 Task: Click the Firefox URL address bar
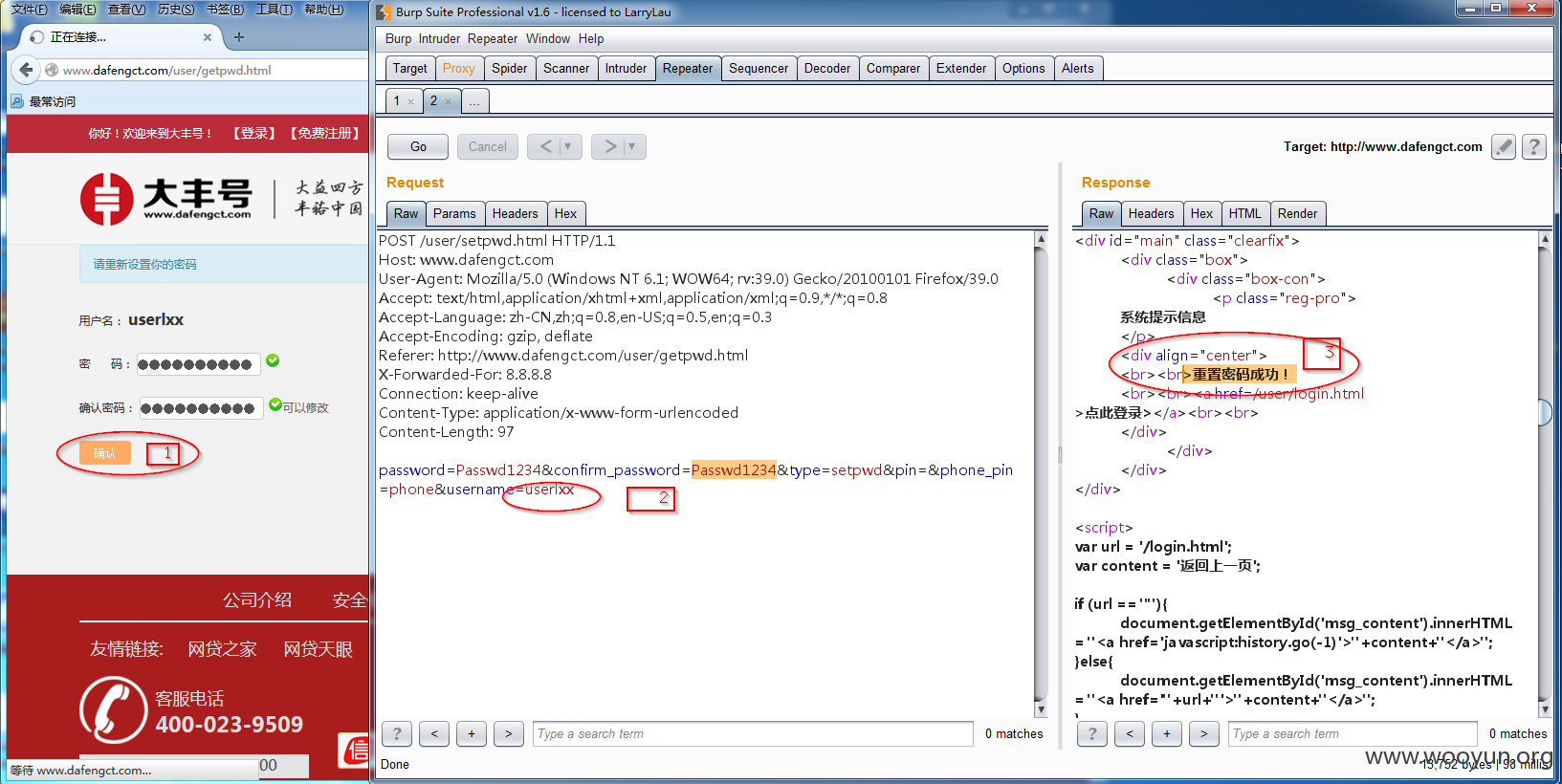(x=205, y=70)
